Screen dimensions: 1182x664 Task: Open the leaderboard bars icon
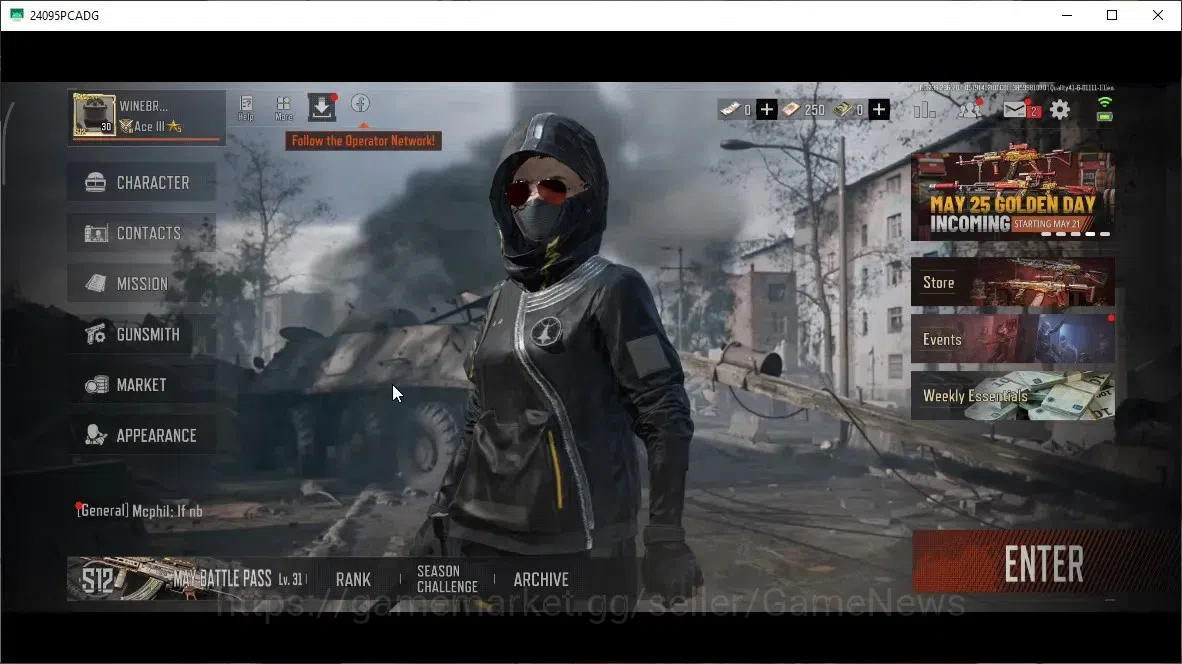(x=924, y=110)
